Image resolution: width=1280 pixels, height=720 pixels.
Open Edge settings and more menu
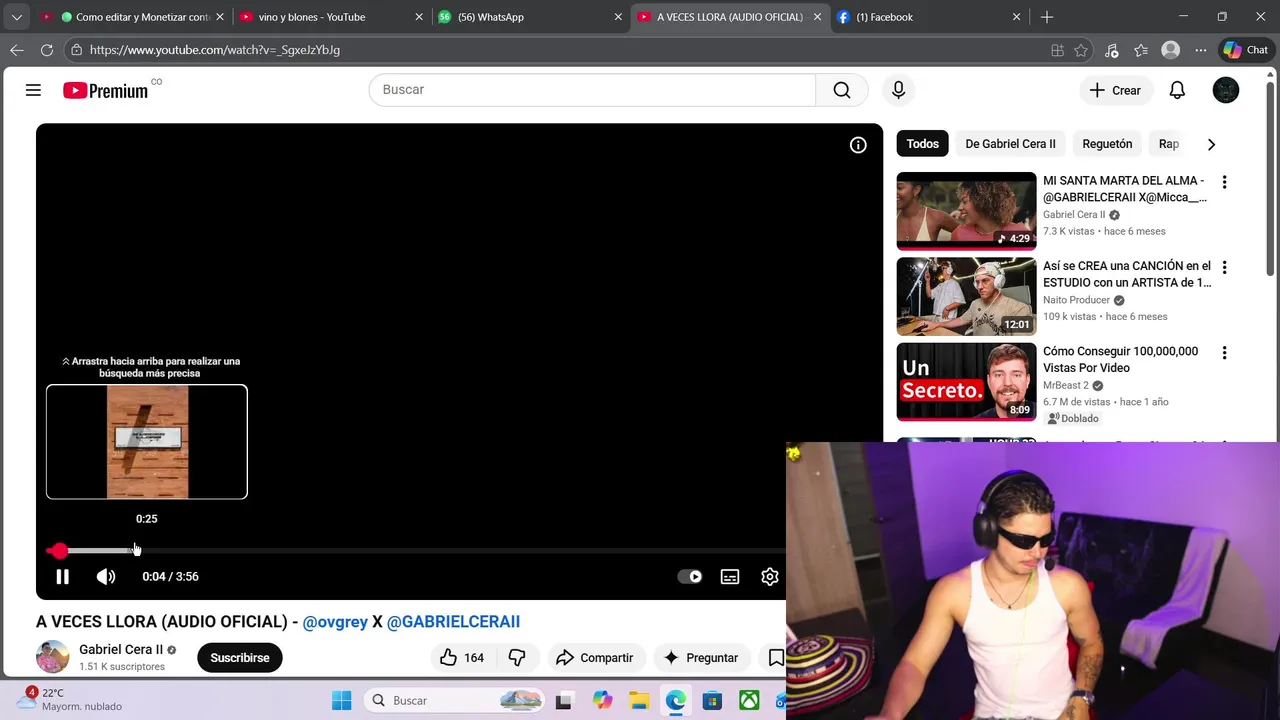(x=1201, y=50)
